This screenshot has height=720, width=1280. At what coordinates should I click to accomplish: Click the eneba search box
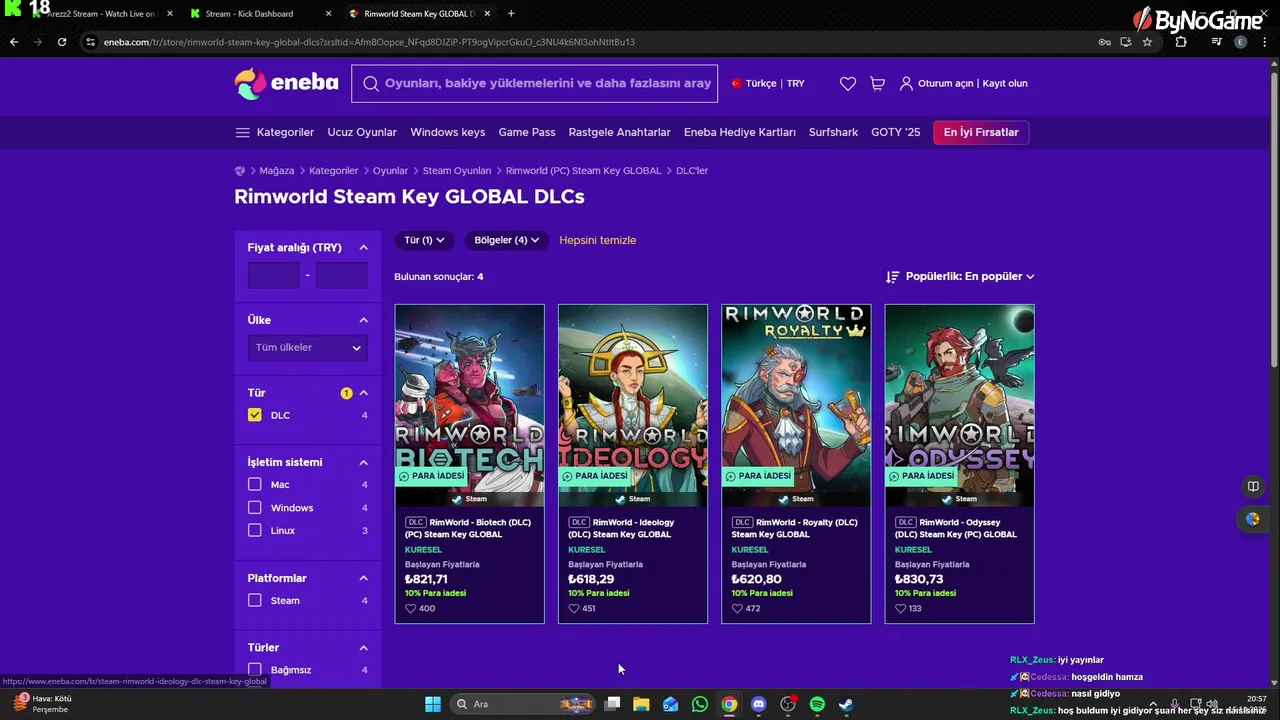(x=535, y=83)
